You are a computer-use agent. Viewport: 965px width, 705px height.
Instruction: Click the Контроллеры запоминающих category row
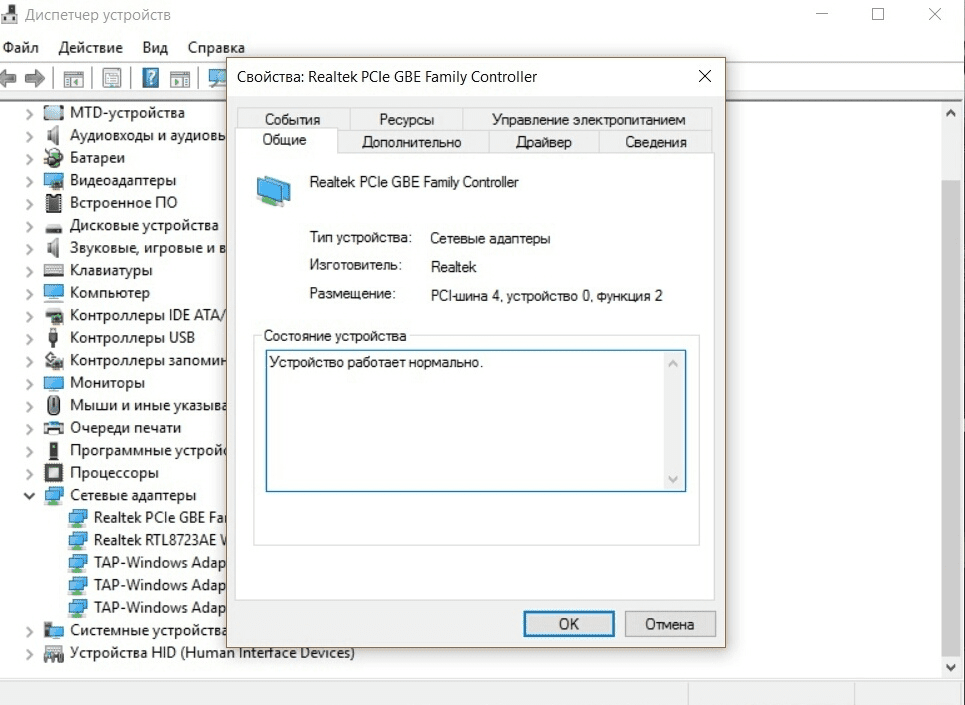[135, 360]
